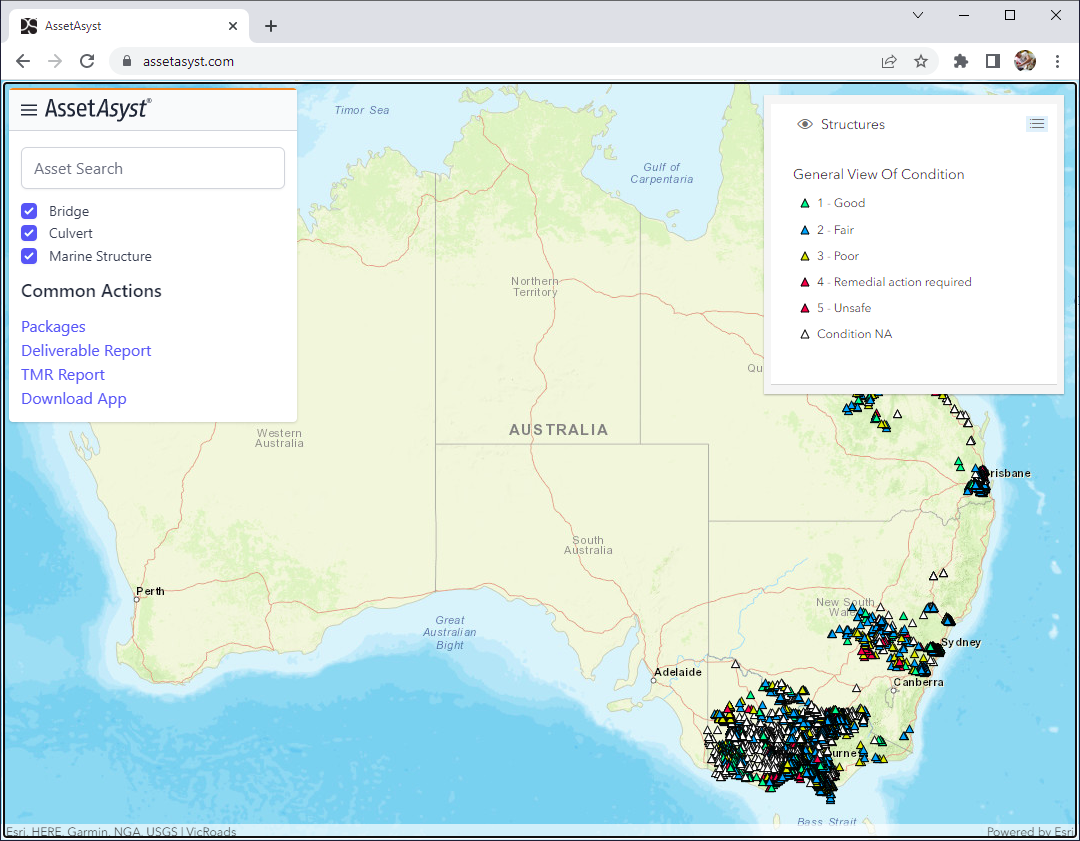Click the Perth city label on map
The width and height of the screenshot is (1080, 841).
150,591
